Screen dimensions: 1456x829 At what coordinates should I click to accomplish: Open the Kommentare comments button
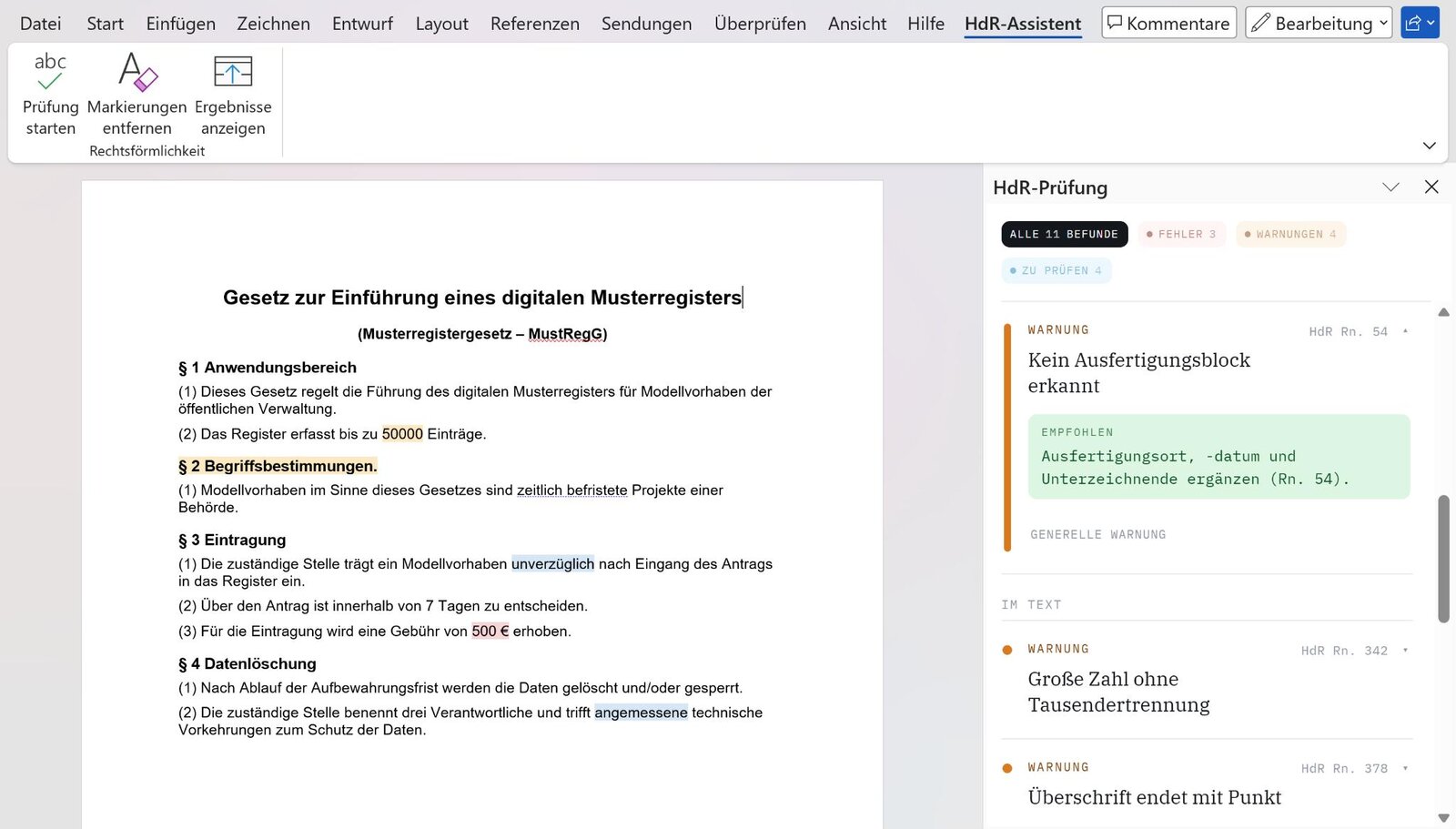[1168, 23]
